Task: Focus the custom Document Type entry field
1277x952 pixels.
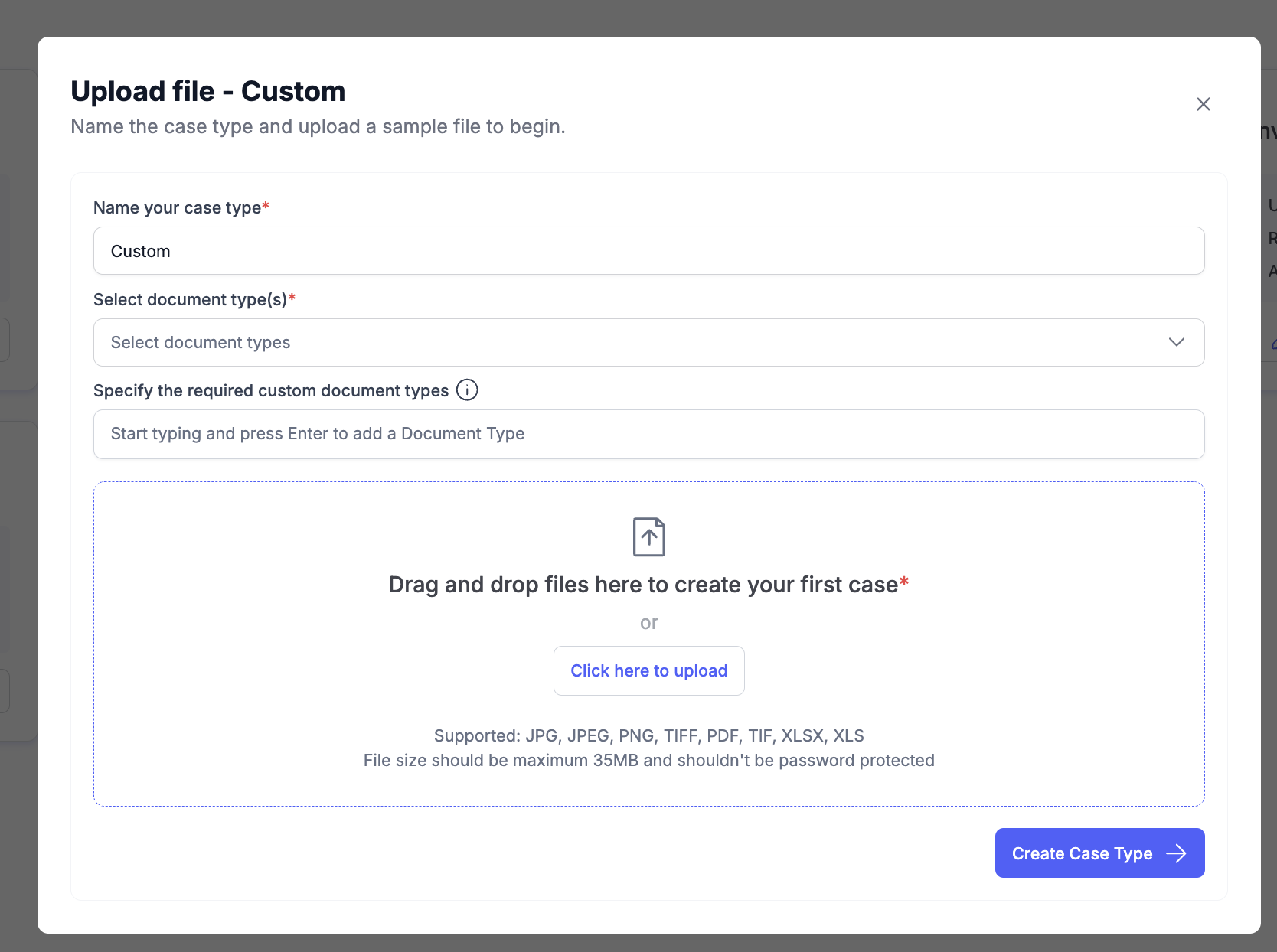Action: click(x=649, y=434)
